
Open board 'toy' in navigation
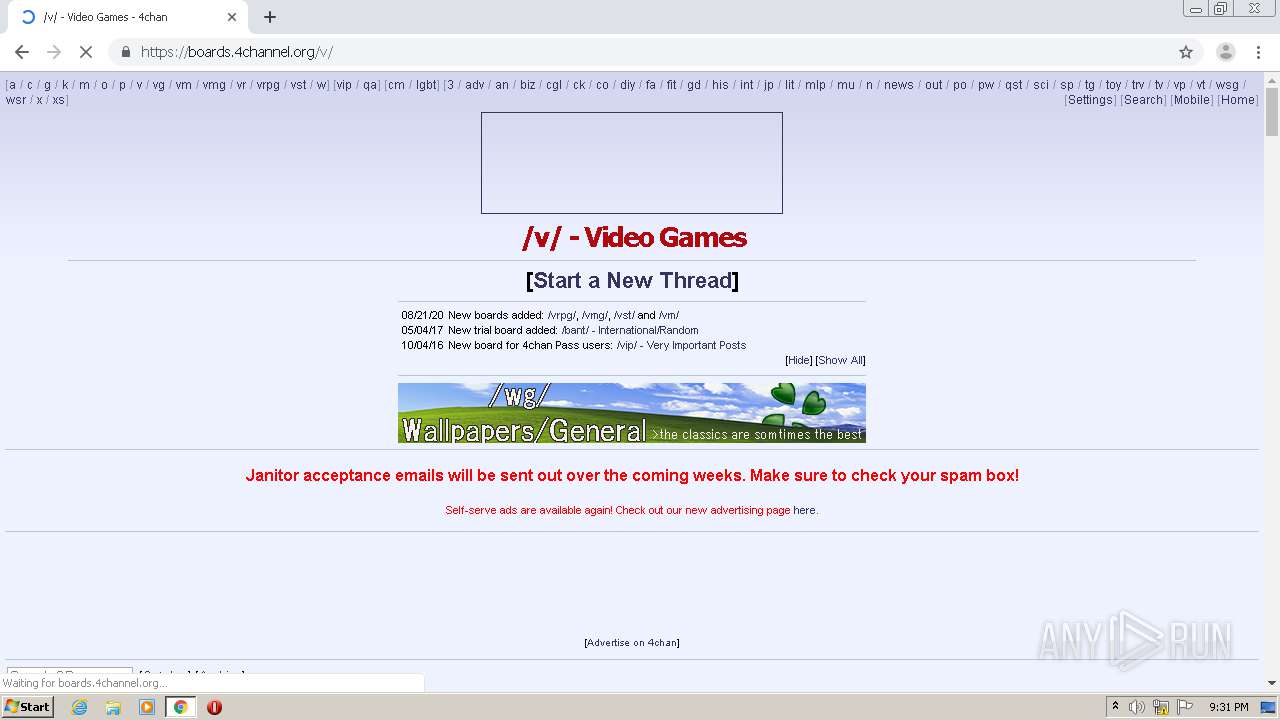pyautogui.click(x=1113, y=85)
